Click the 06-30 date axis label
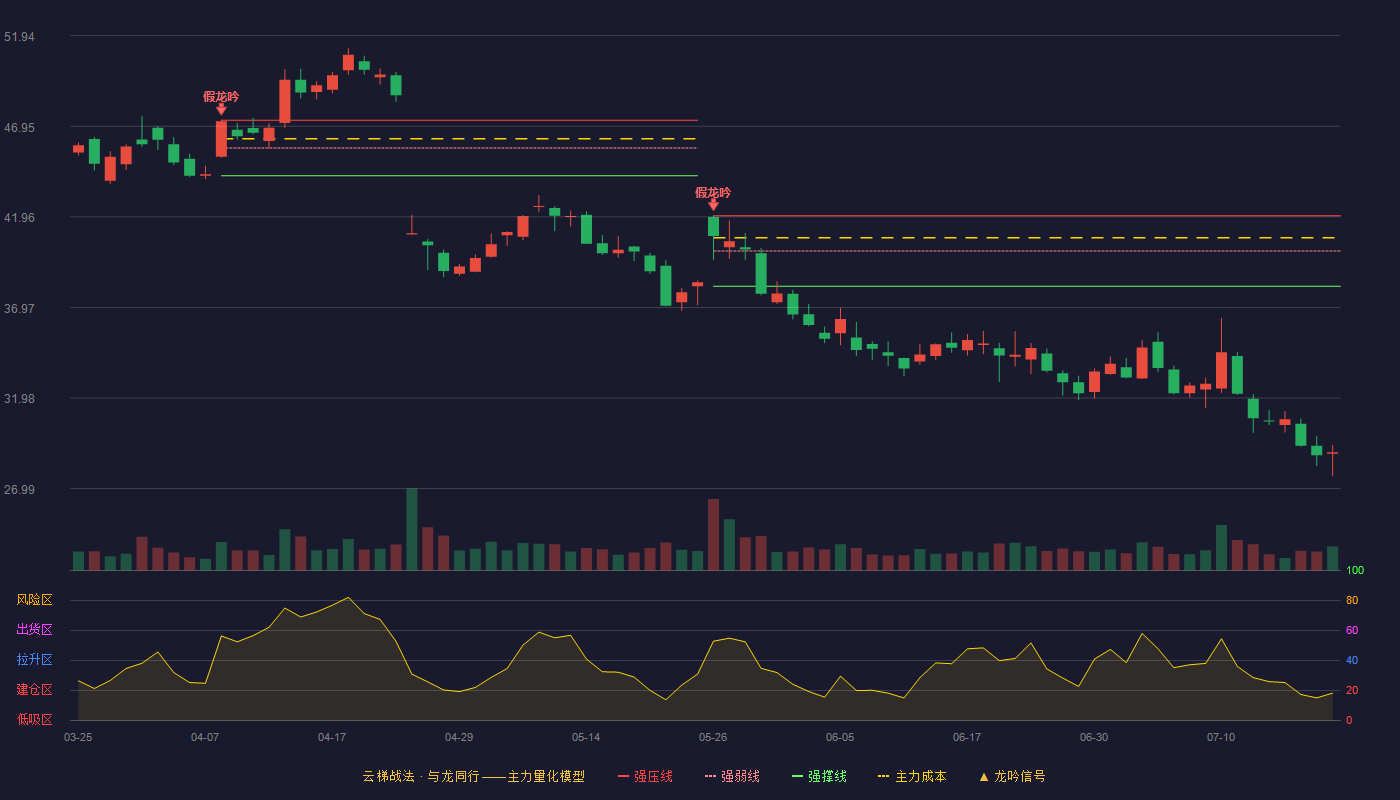The height and width of the screenshot is (800, 1400). [1094, 737]
